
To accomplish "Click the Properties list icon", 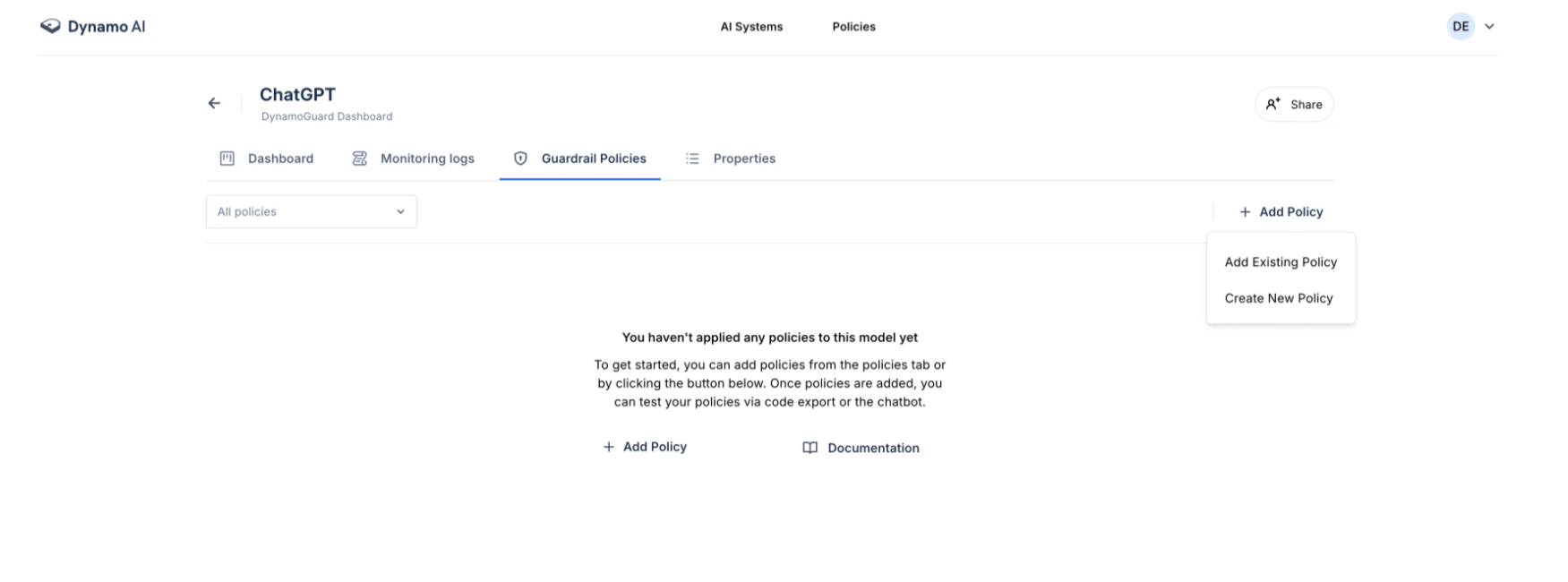I will 692,158.
